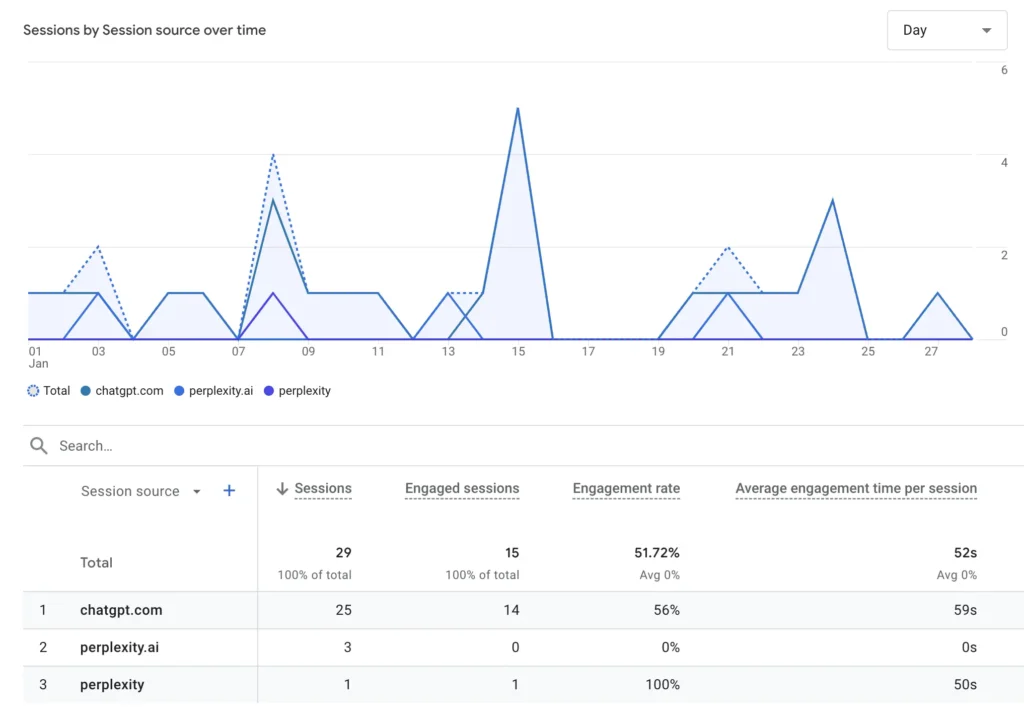The height and width of the screenshot is (720, 1024).
Task: Select the chatgpt.com table row name
Action: point(121,610)
